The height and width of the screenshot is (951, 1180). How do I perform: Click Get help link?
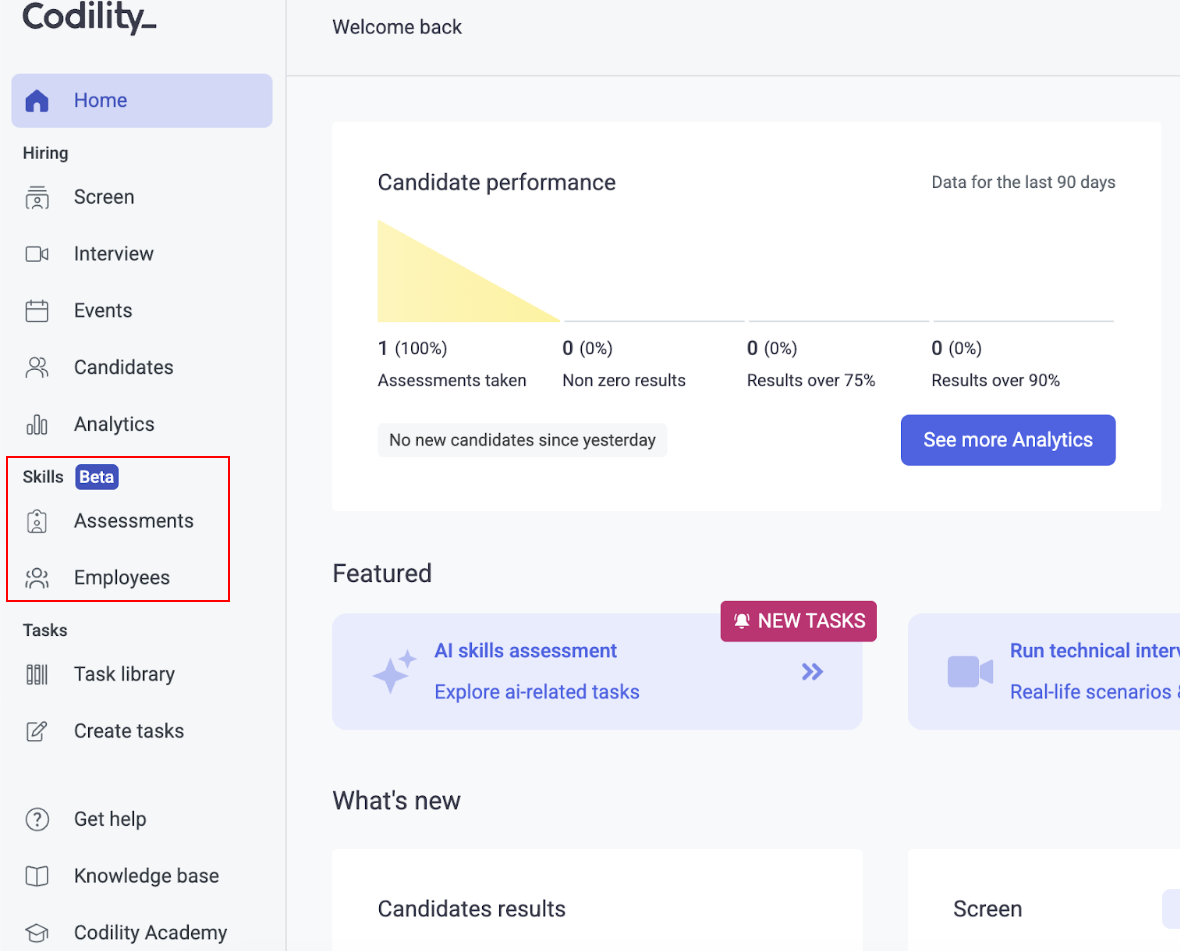tap(110, 819)
